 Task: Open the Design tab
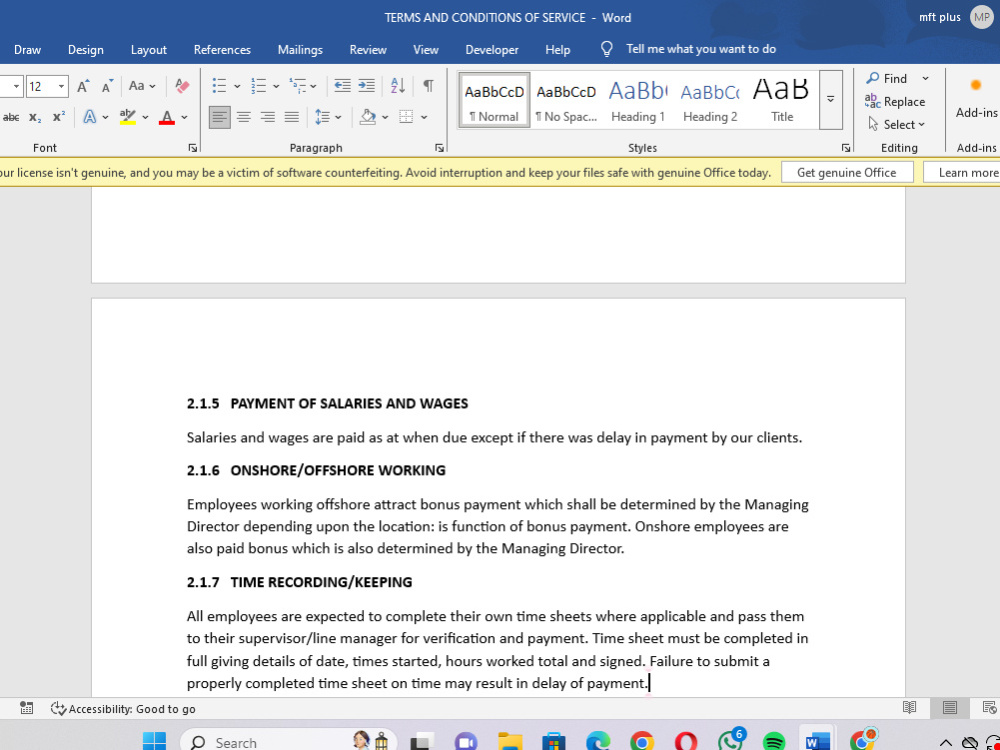pyautogui.click(x=85, y=50)
